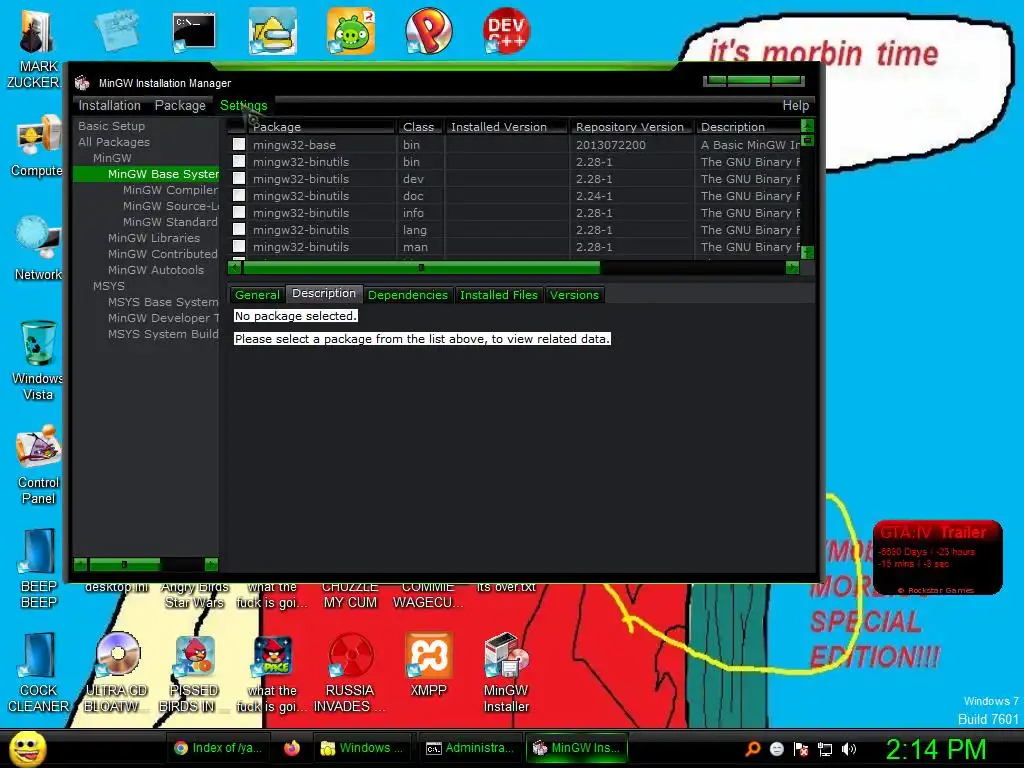
Task: Click the tree pane scroll-right arrow
Action: [211, 564]
